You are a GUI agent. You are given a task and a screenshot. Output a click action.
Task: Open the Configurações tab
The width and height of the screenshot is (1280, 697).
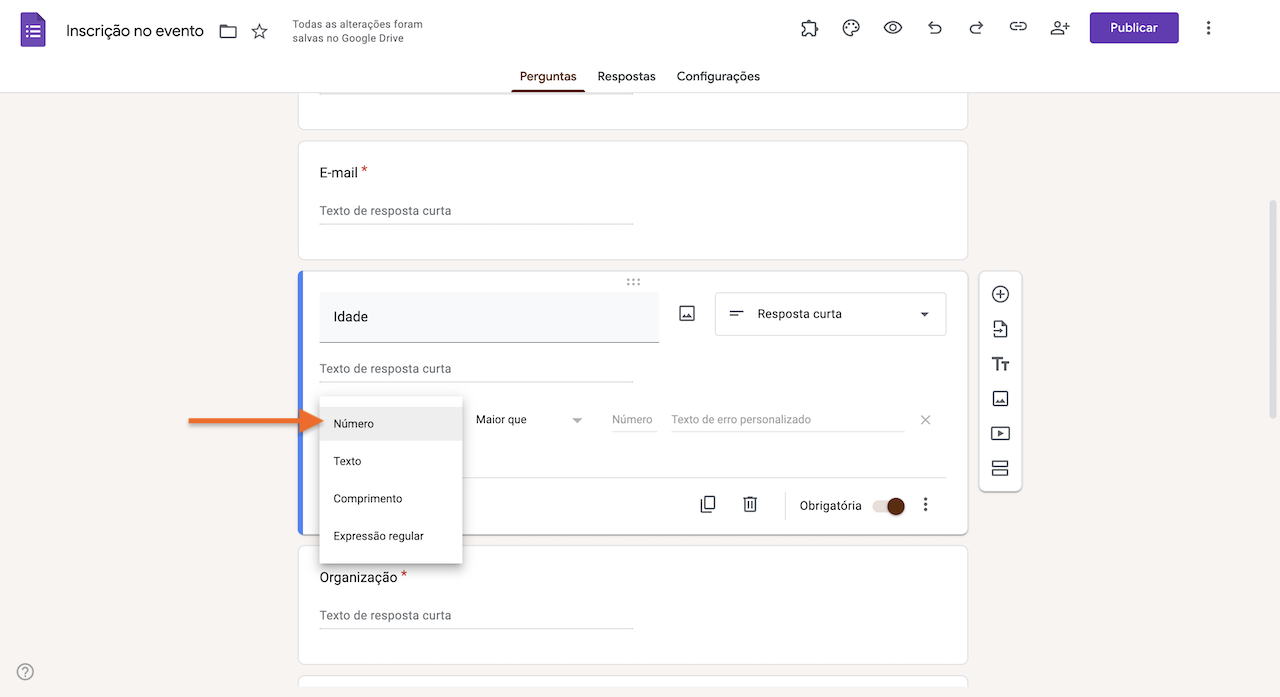718,76
